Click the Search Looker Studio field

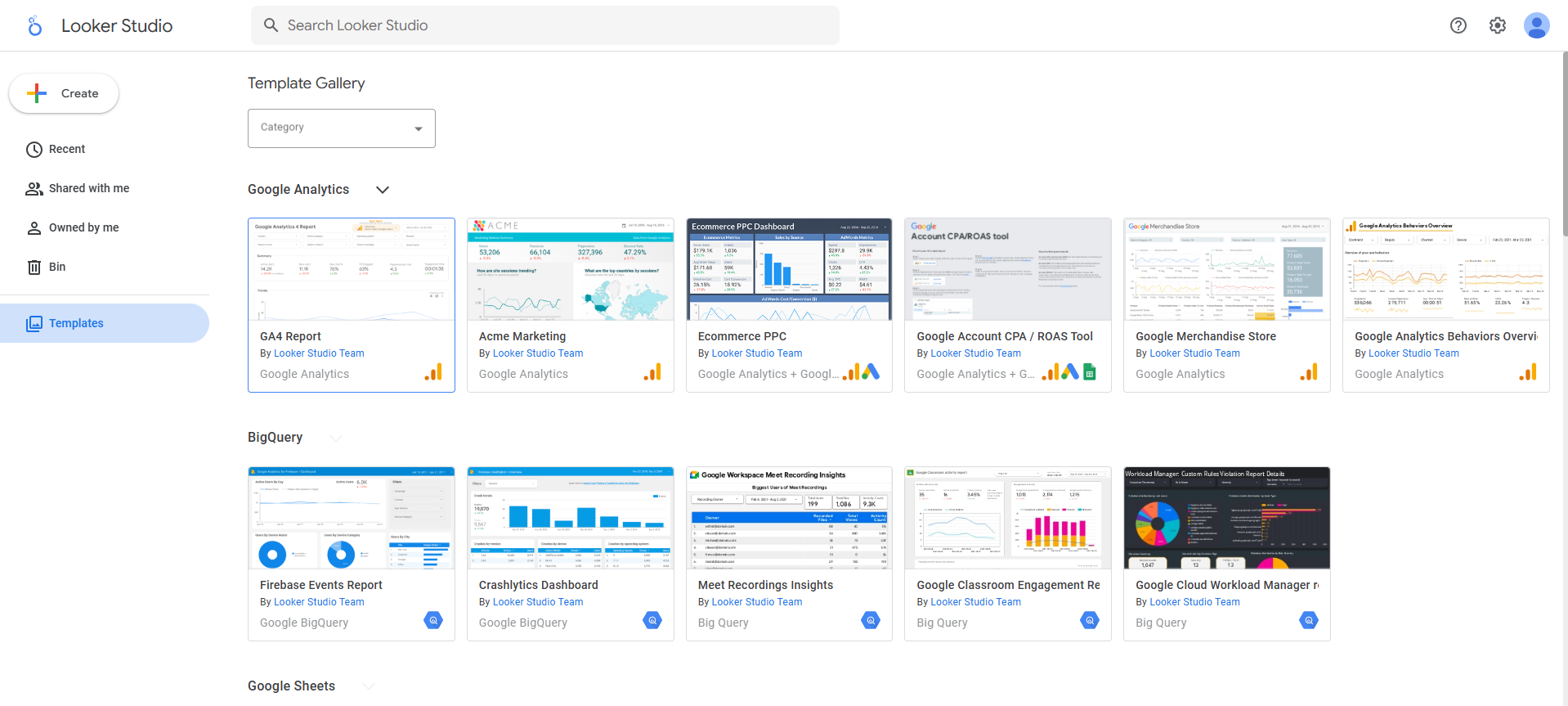545,25
